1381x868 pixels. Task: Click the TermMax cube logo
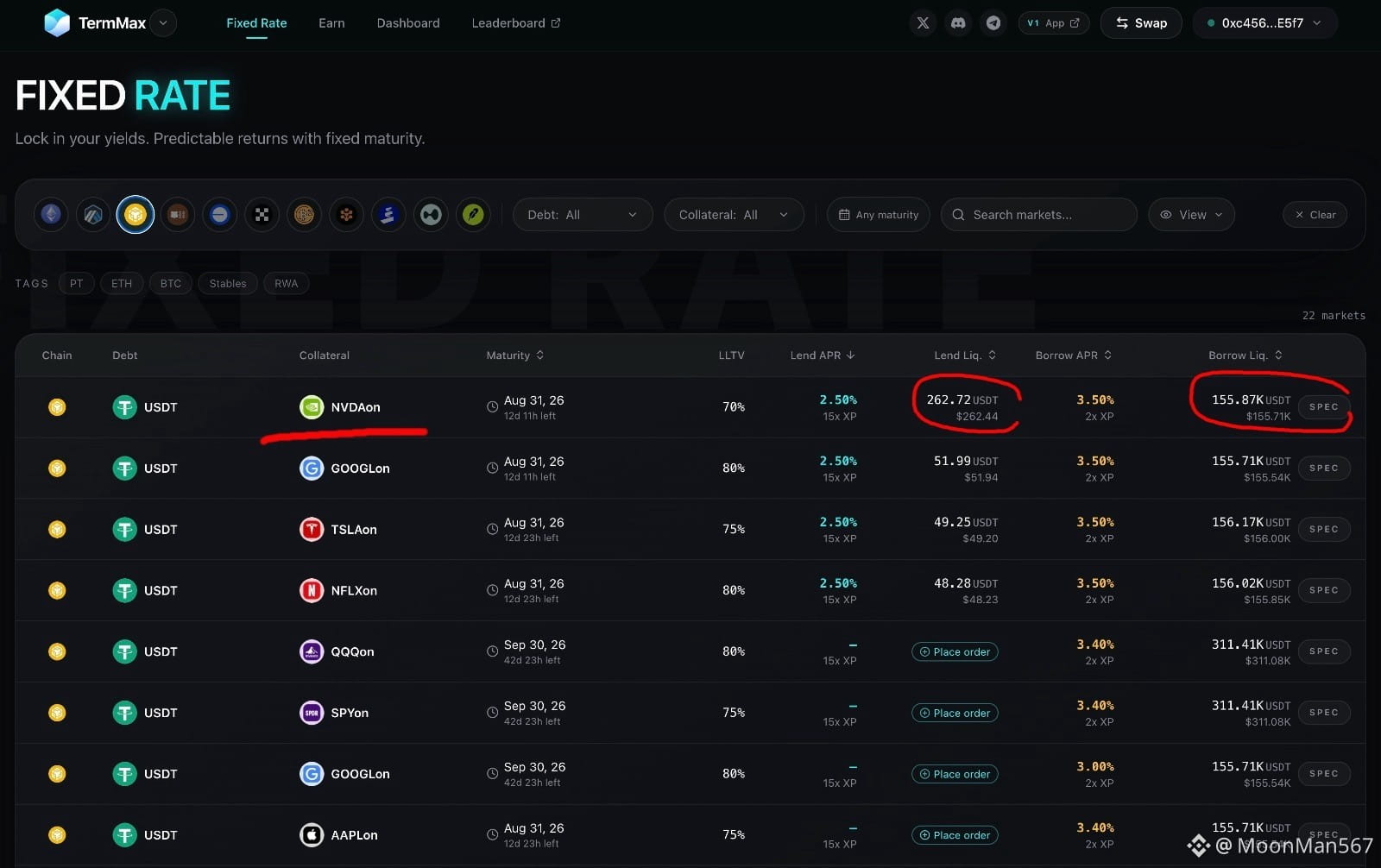[x=57, y=23]
